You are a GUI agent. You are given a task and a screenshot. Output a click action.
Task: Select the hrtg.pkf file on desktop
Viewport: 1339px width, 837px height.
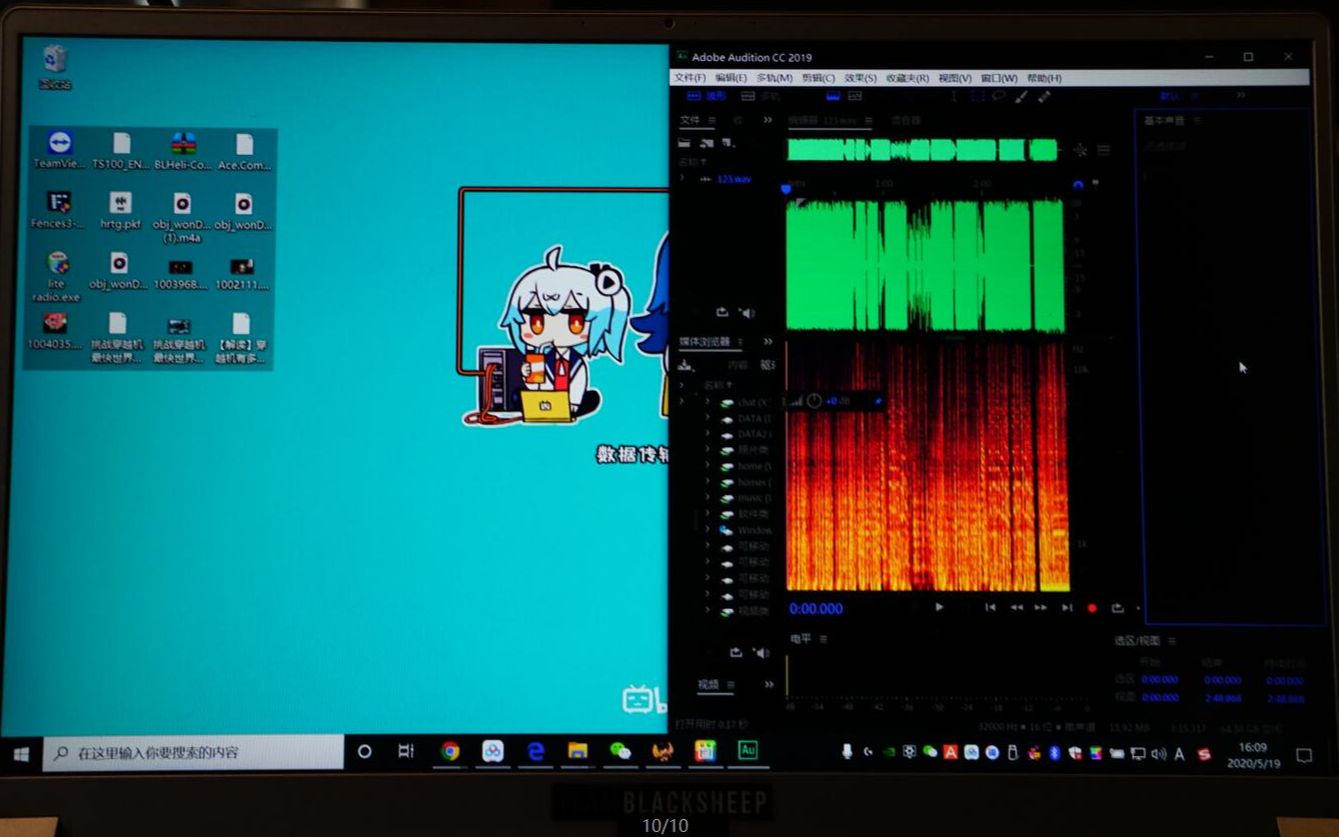pyautogui.click(x=120, y=210)
